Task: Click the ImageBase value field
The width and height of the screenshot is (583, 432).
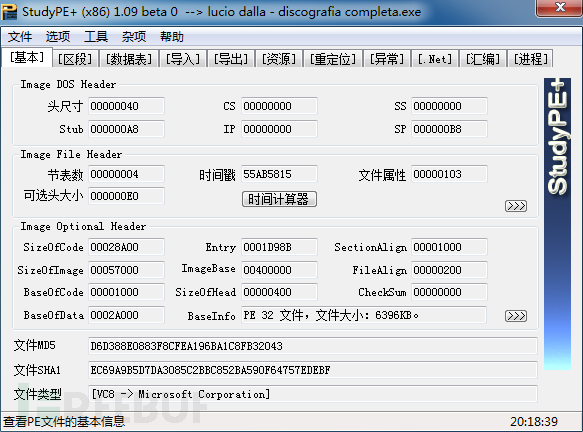Action: [279, 270]
